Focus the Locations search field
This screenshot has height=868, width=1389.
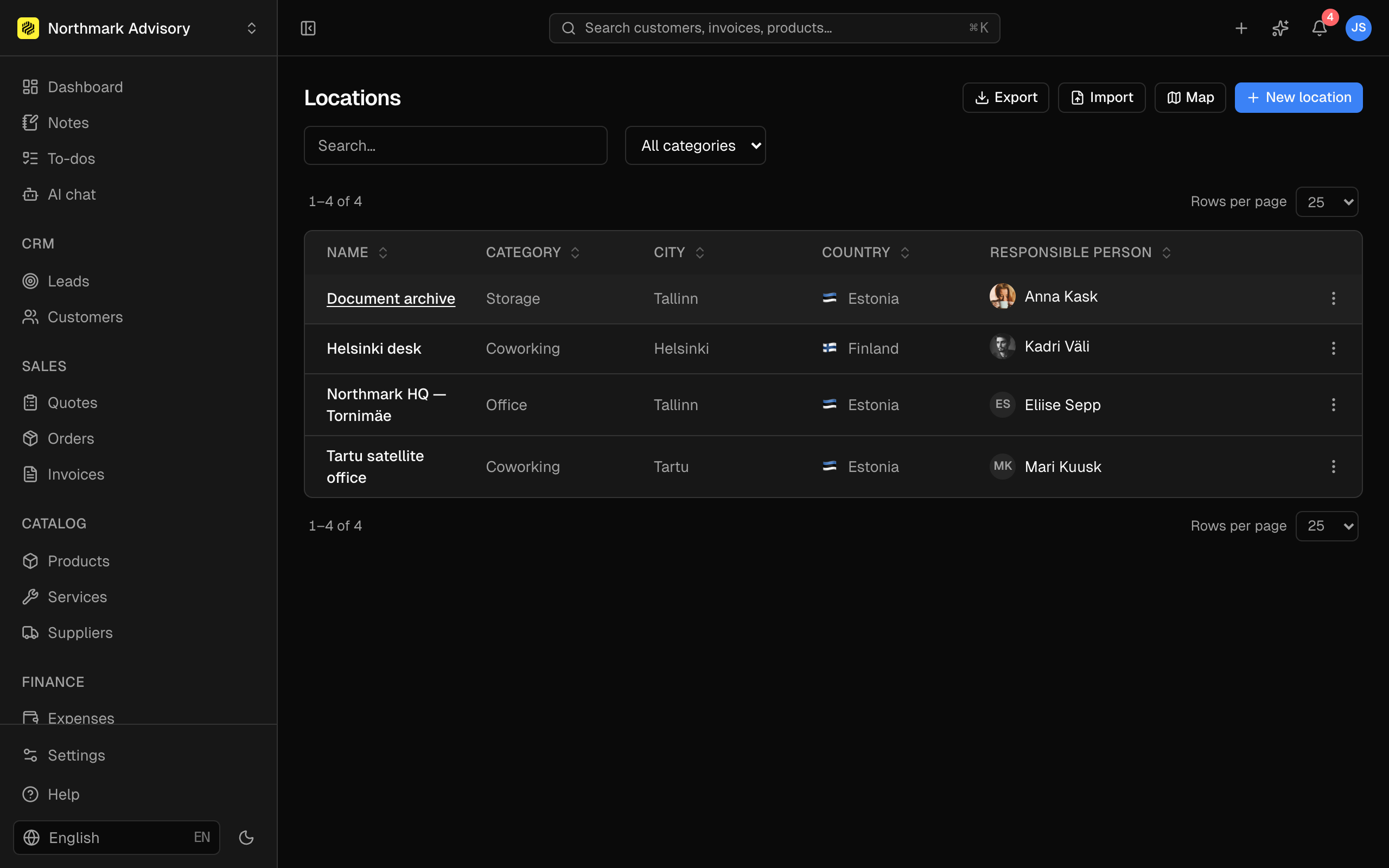(x=456, y=146)
